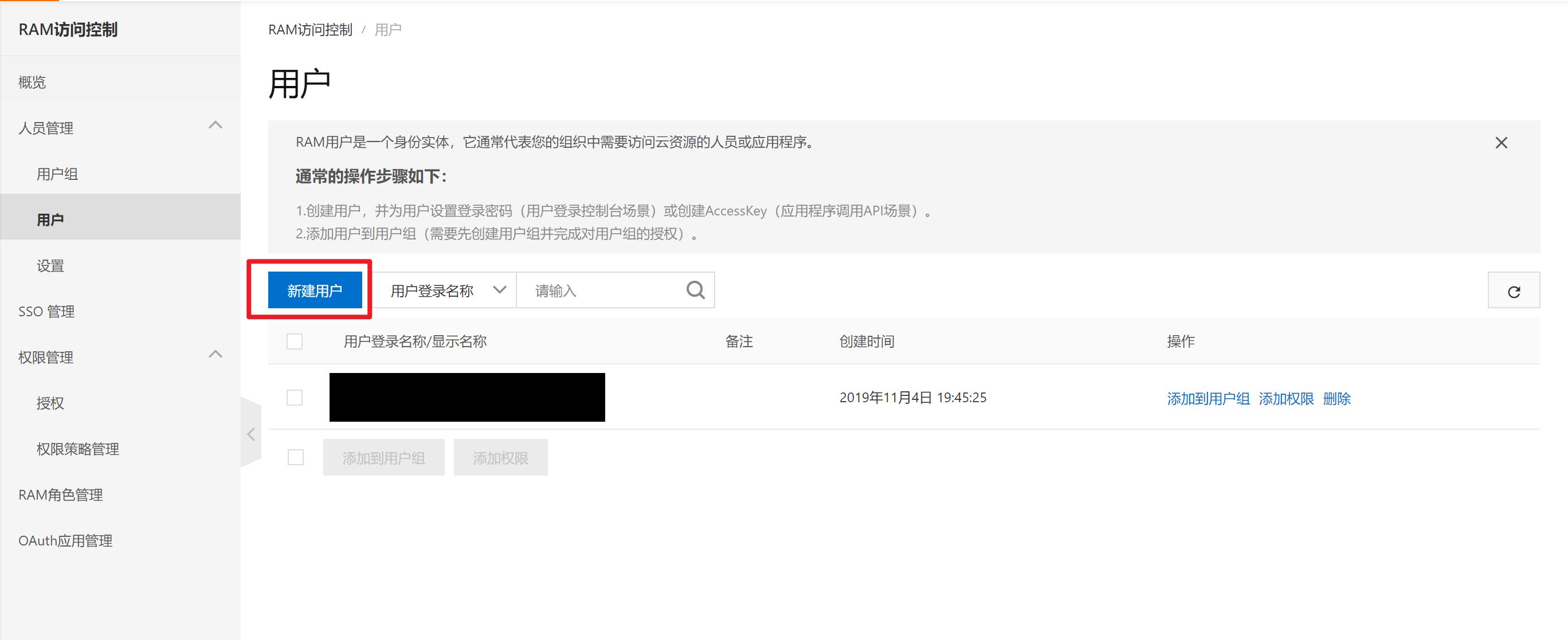Open OAuth应用管理 in the sidebar
The height and width of the screenshot is (640, 1568).
point(65,541)
